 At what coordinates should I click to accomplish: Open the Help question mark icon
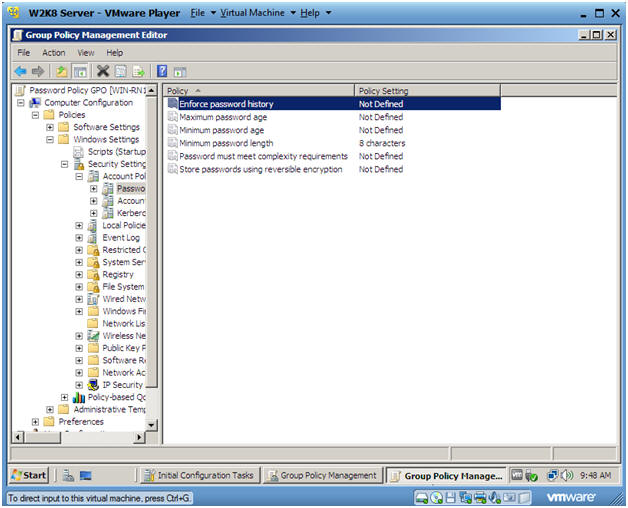click(162, 71)
